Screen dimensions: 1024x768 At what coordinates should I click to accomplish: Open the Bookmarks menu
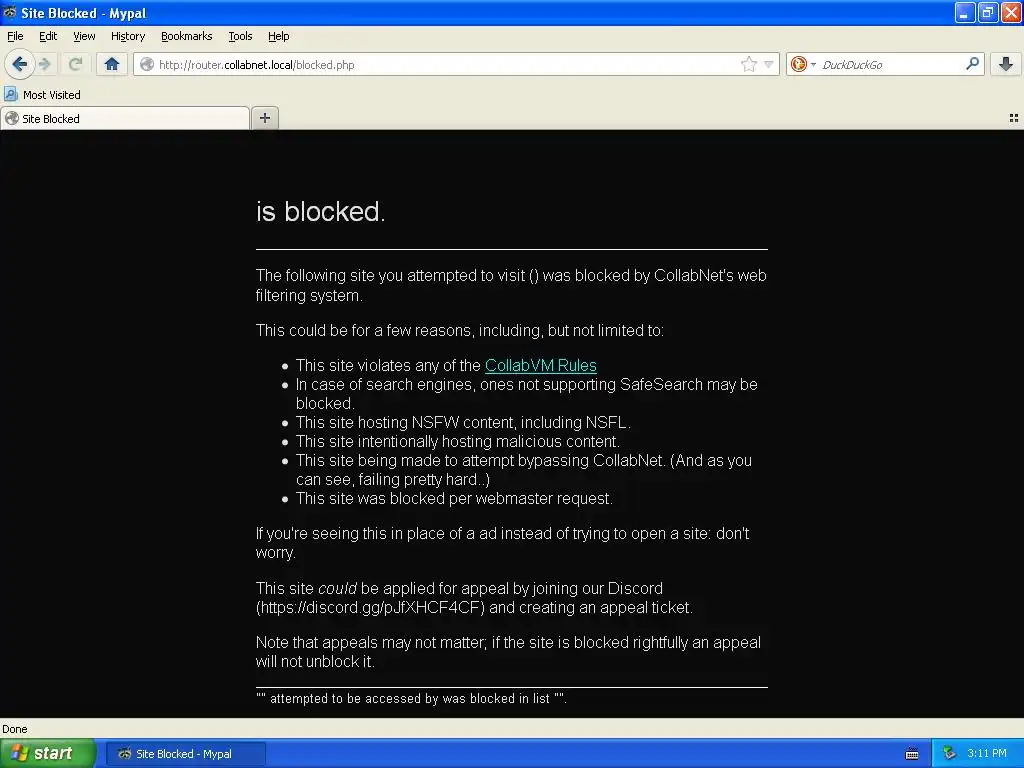187,36
